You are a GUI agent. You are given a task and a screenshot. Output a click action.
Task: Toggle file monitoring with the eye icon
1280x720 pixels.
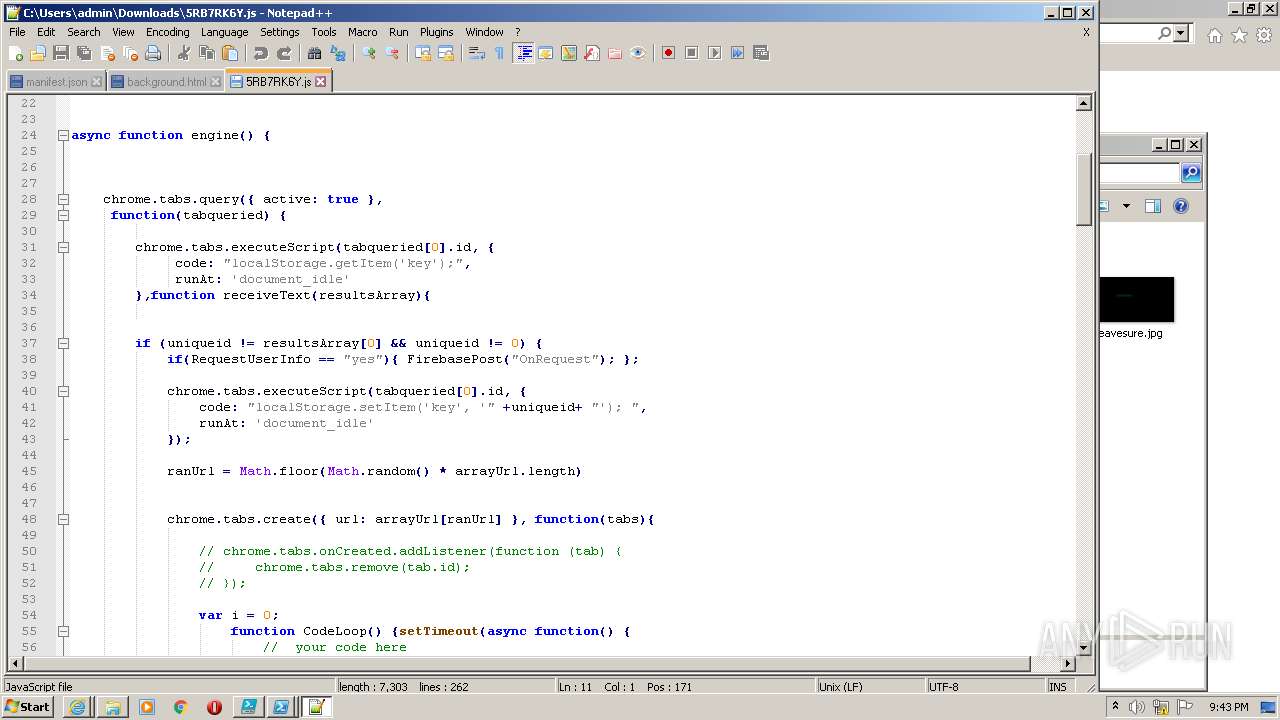[x=638, y=53]
